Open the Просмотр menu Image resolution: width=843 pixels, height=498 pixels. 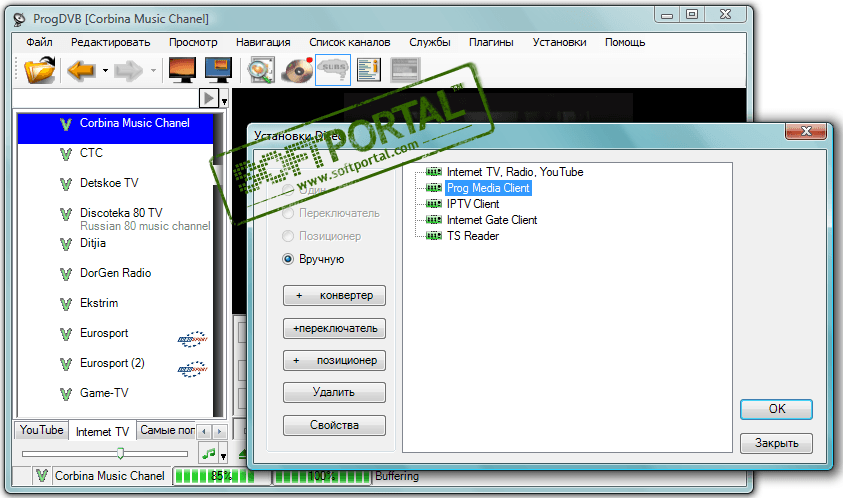tap(193, 42)
